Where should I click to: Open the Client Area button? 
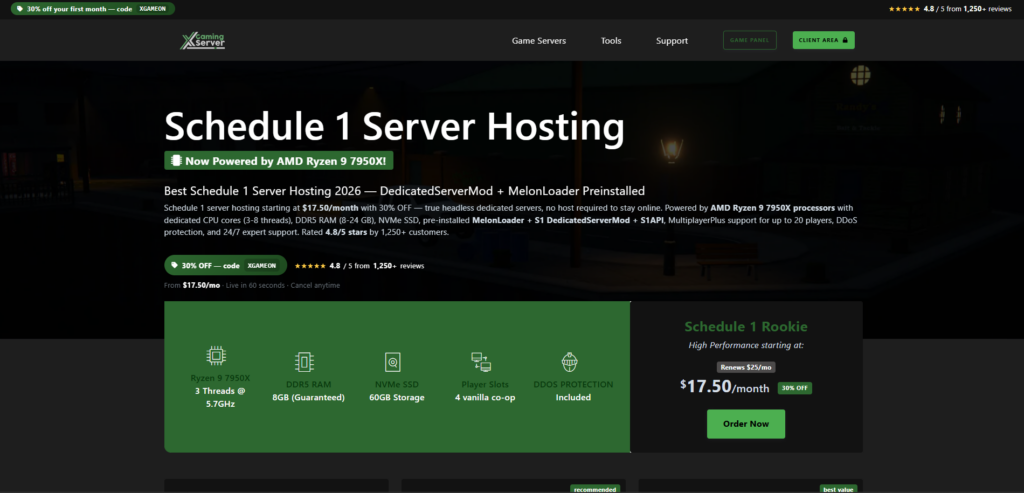824,40
